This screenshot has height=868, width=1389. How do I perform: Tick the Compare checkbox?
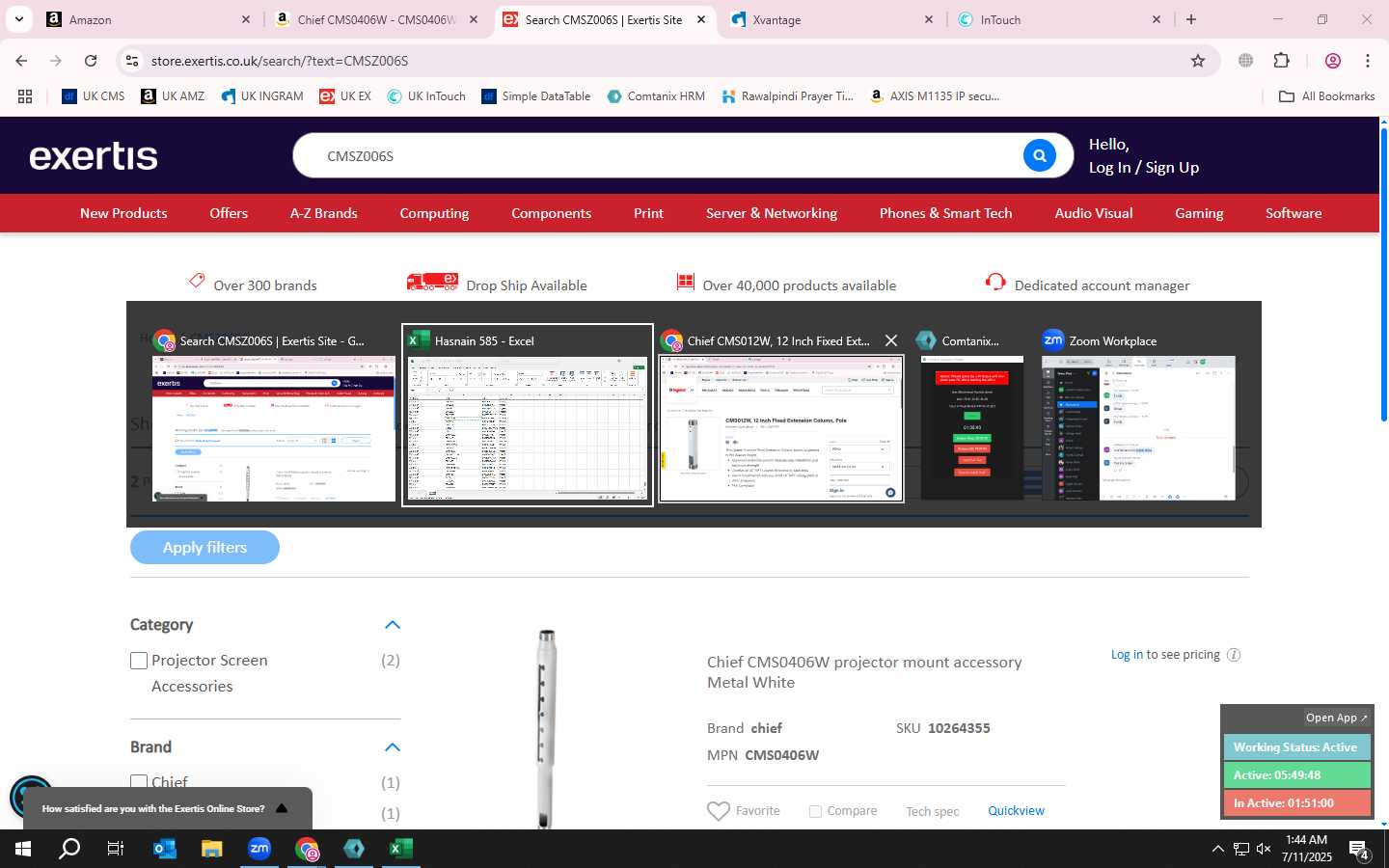click(815, 811)
